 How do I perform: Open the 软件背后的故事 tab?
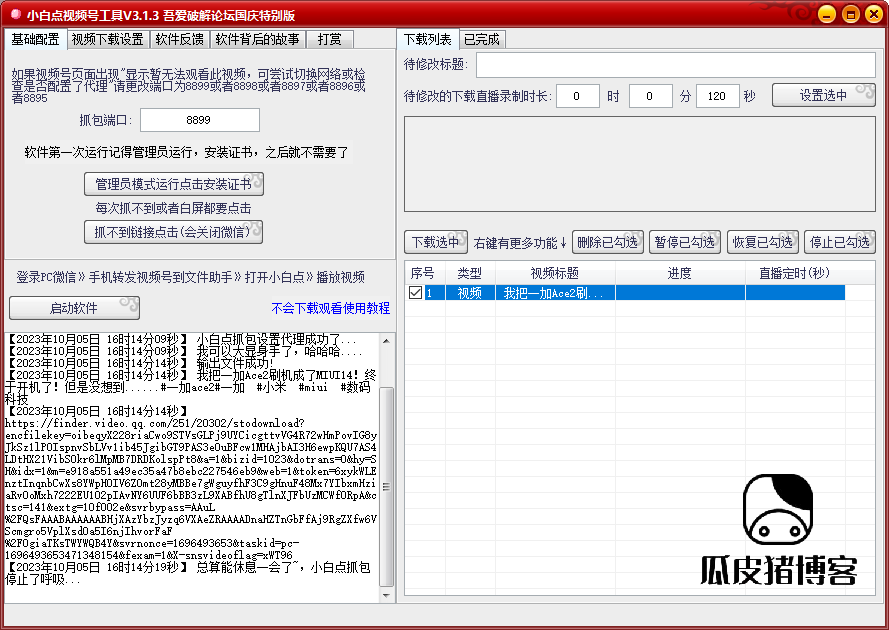[x=257, y=39]
